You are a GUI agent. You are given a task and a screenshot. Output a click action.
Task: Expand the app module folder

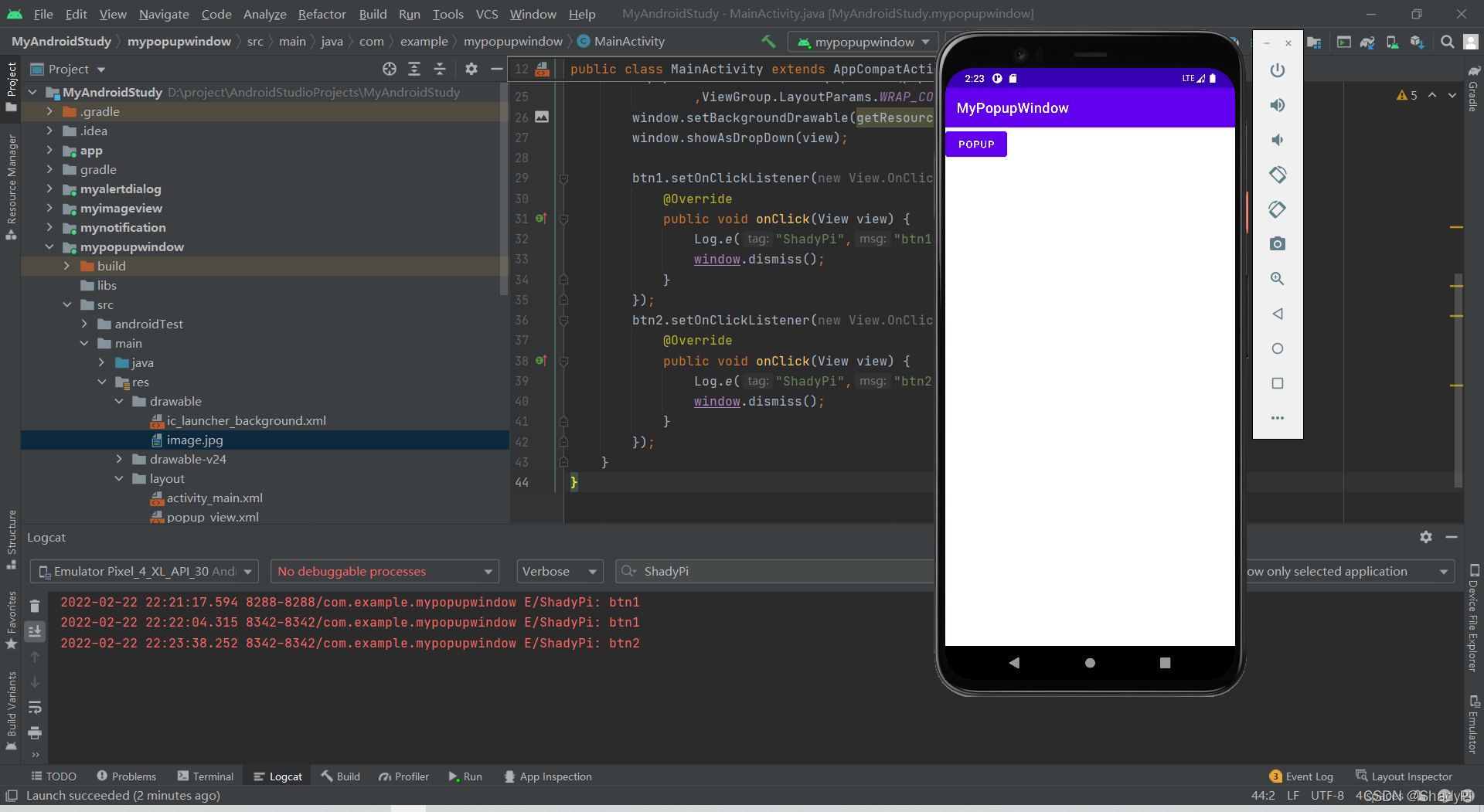pyautogui.click(x=49, y=150)
